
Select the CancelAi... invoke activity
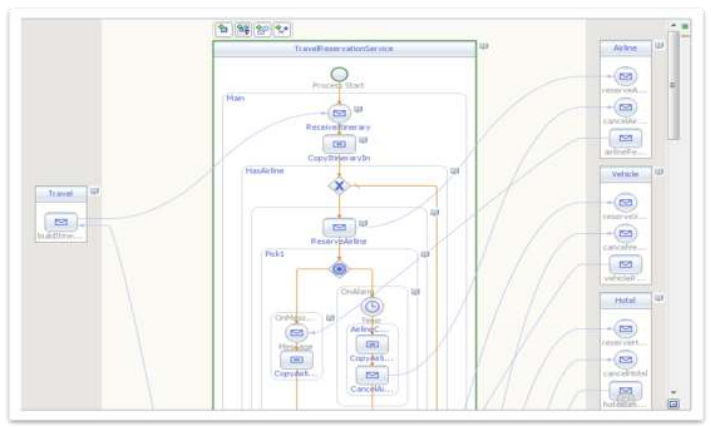(x=372, y=375)
